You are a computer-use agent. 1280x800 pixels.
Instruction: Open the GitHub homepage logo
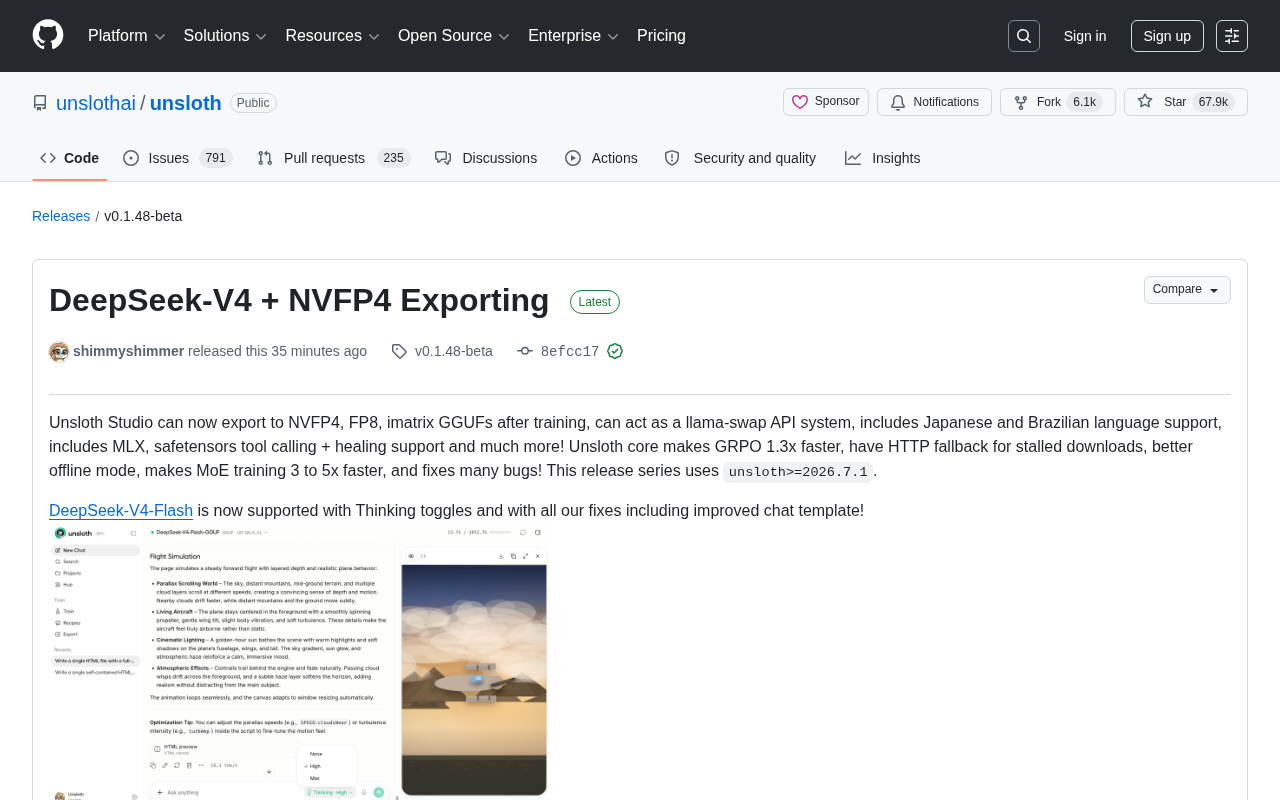click(48, 35)
